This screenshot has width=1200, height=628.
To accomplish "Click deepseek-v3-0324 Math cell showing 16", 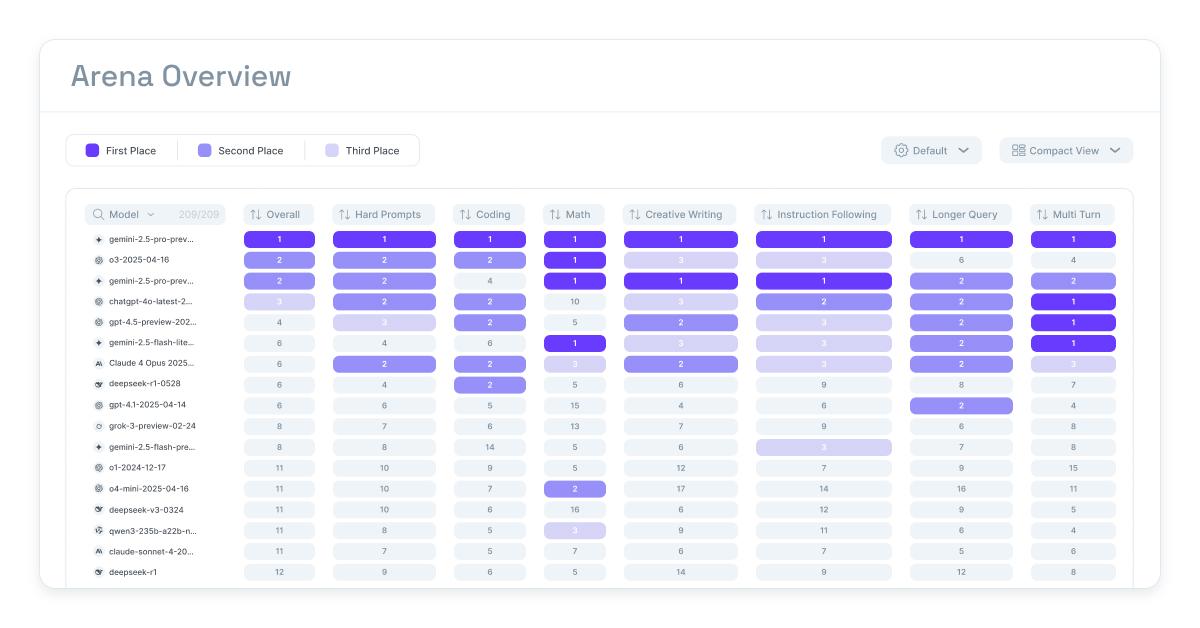I will coord(575,509).
